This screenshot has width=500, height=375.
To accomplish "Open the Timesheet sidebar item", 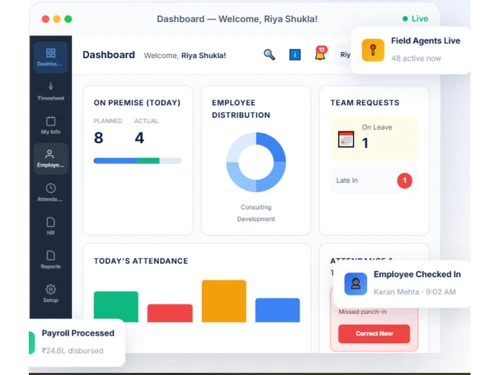I will click(51, 91).
